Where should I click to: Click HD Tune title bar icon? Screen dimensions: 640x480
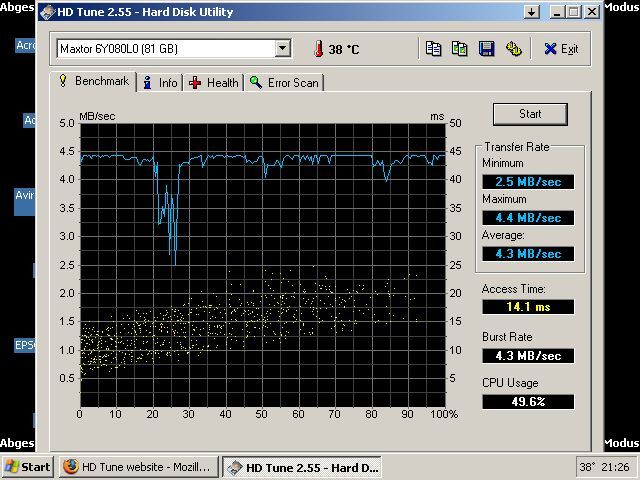coord(47,12)
